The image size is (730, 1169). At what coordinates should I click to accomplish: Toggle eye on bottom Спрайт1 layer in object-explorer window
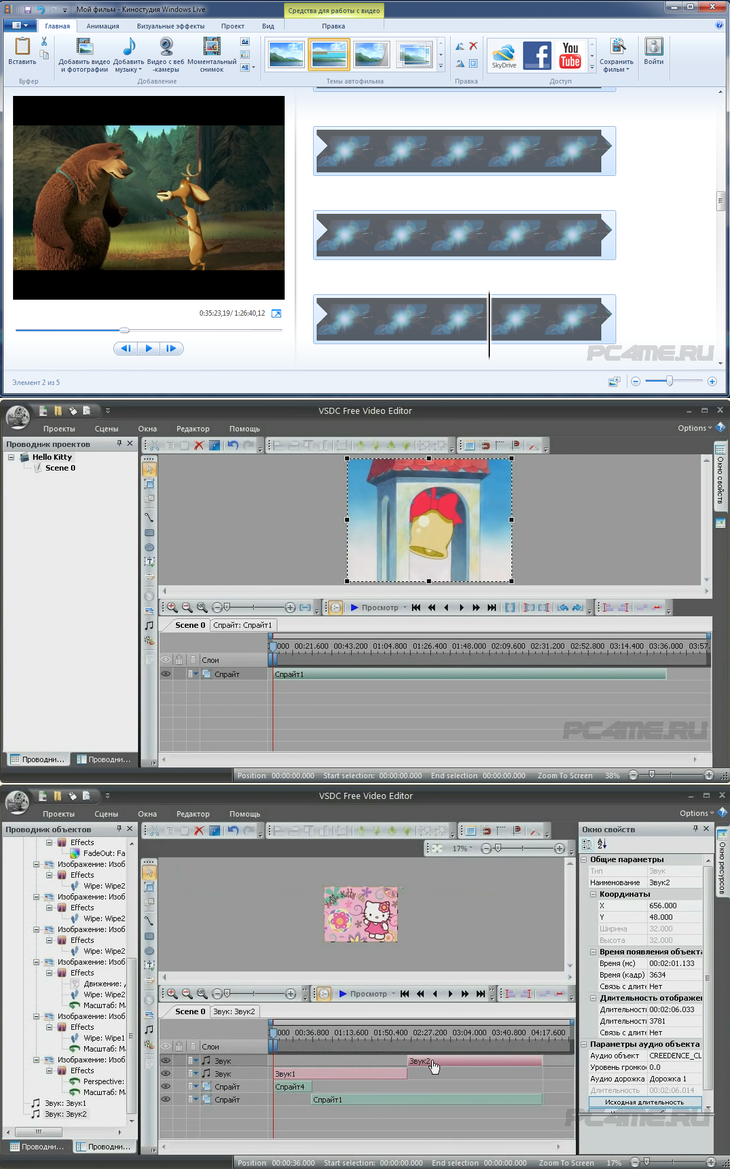pos(166,1099)
